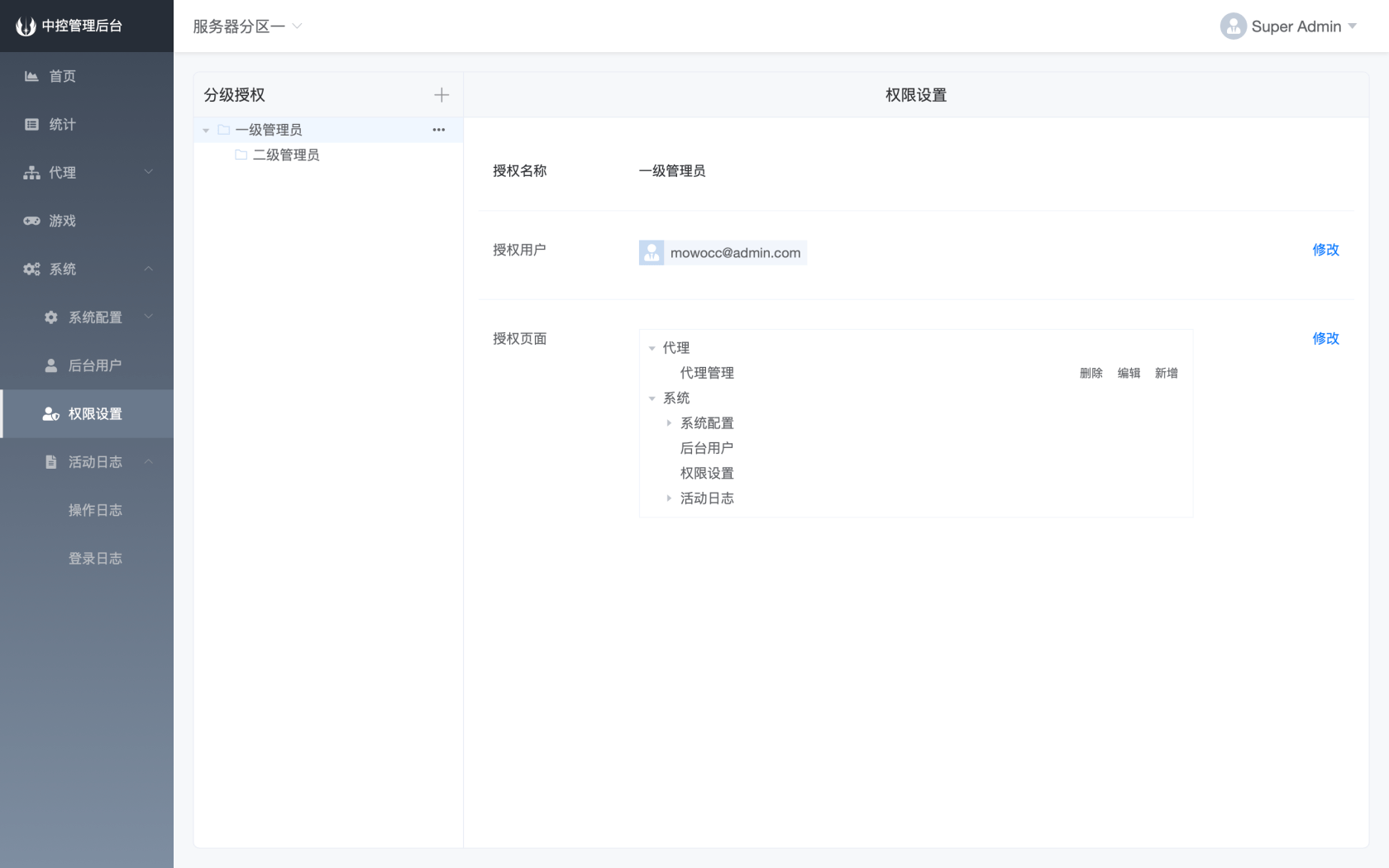Click 新增 permission on 代理管理 row
The width and height of the screenshot is (1389, 868).
[1167, 373]
